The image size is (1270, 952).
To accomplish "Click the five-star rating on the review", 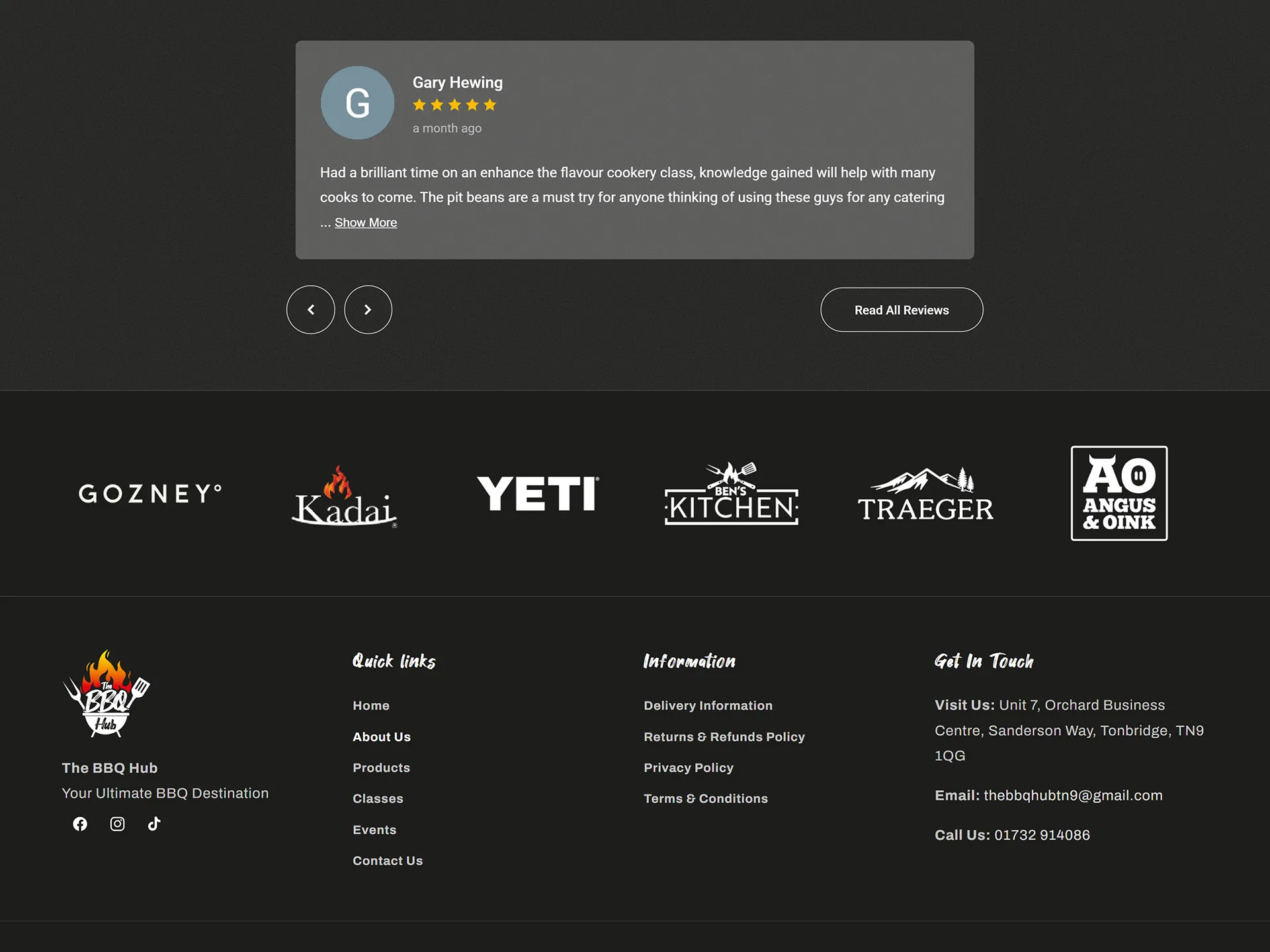I will (454, 104).
